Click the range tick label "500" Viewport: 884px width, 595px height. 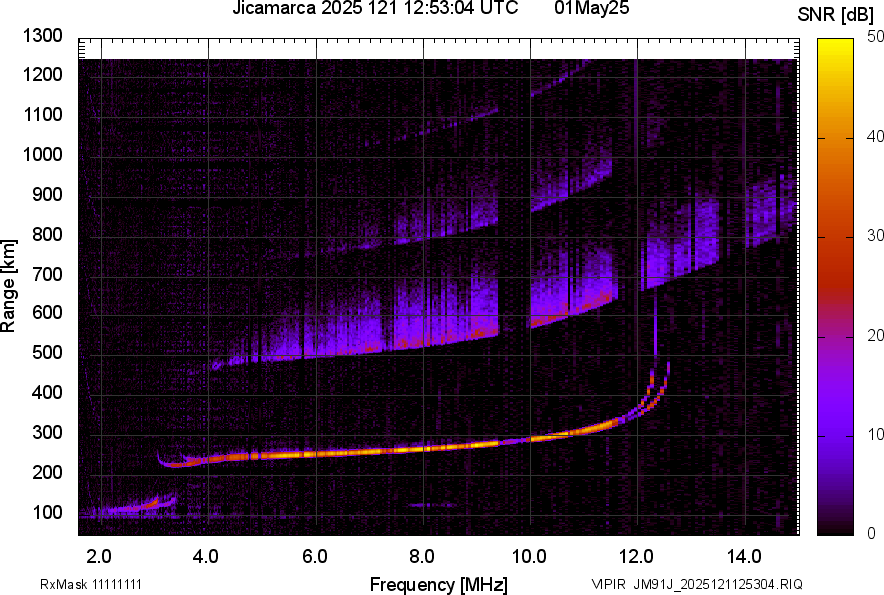pyautogui.click(x=47, y=352)
